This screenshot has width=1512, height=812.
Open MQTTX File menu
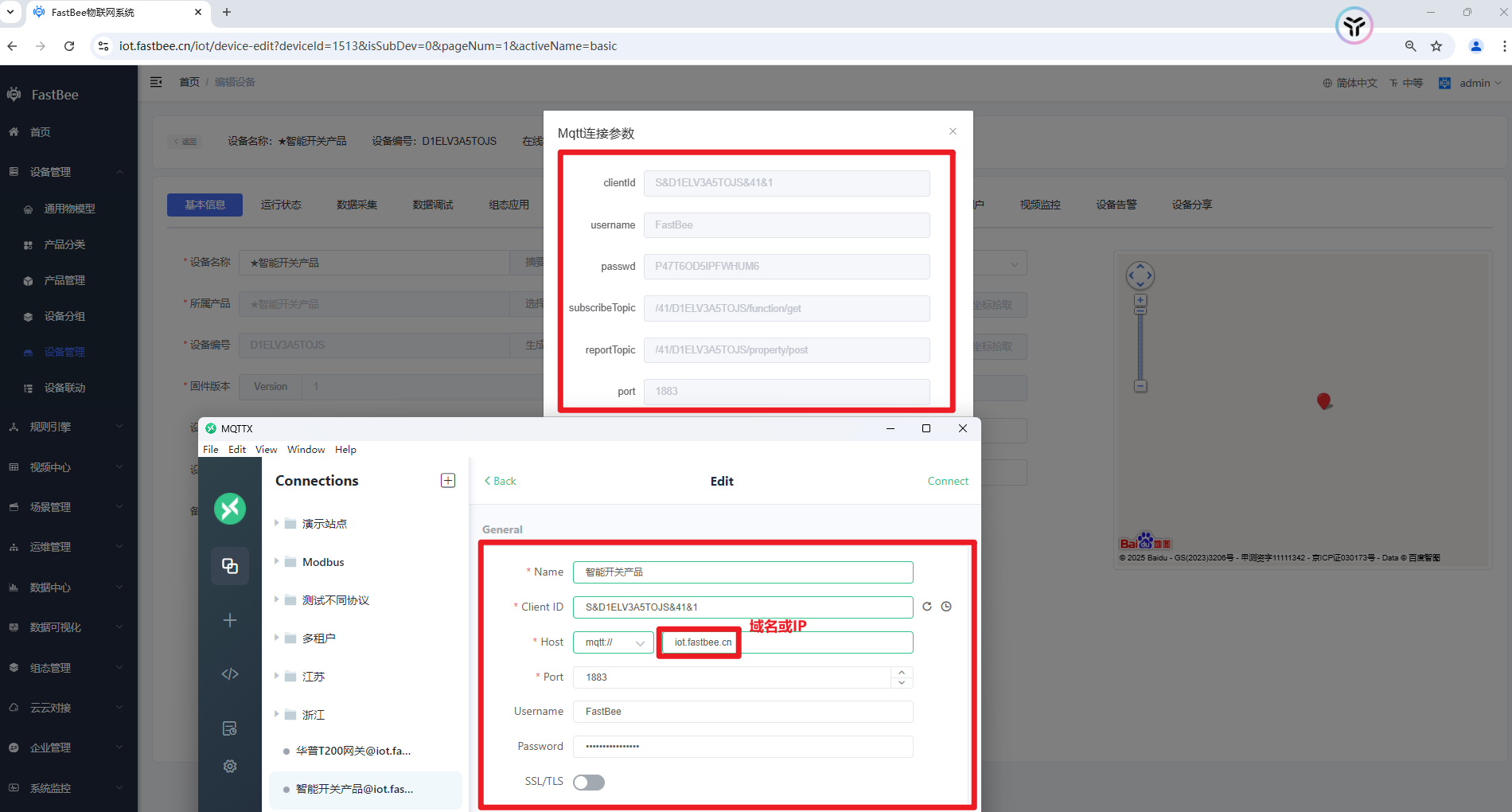pyautogui.click(x=211, y=449)
